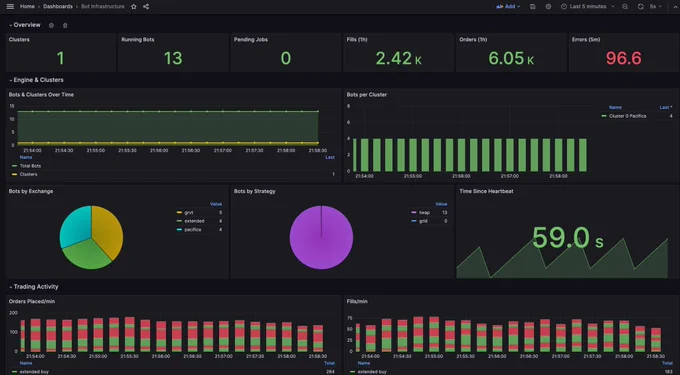
Task: Collapse the Overview row
Action: tap(25, 25)
